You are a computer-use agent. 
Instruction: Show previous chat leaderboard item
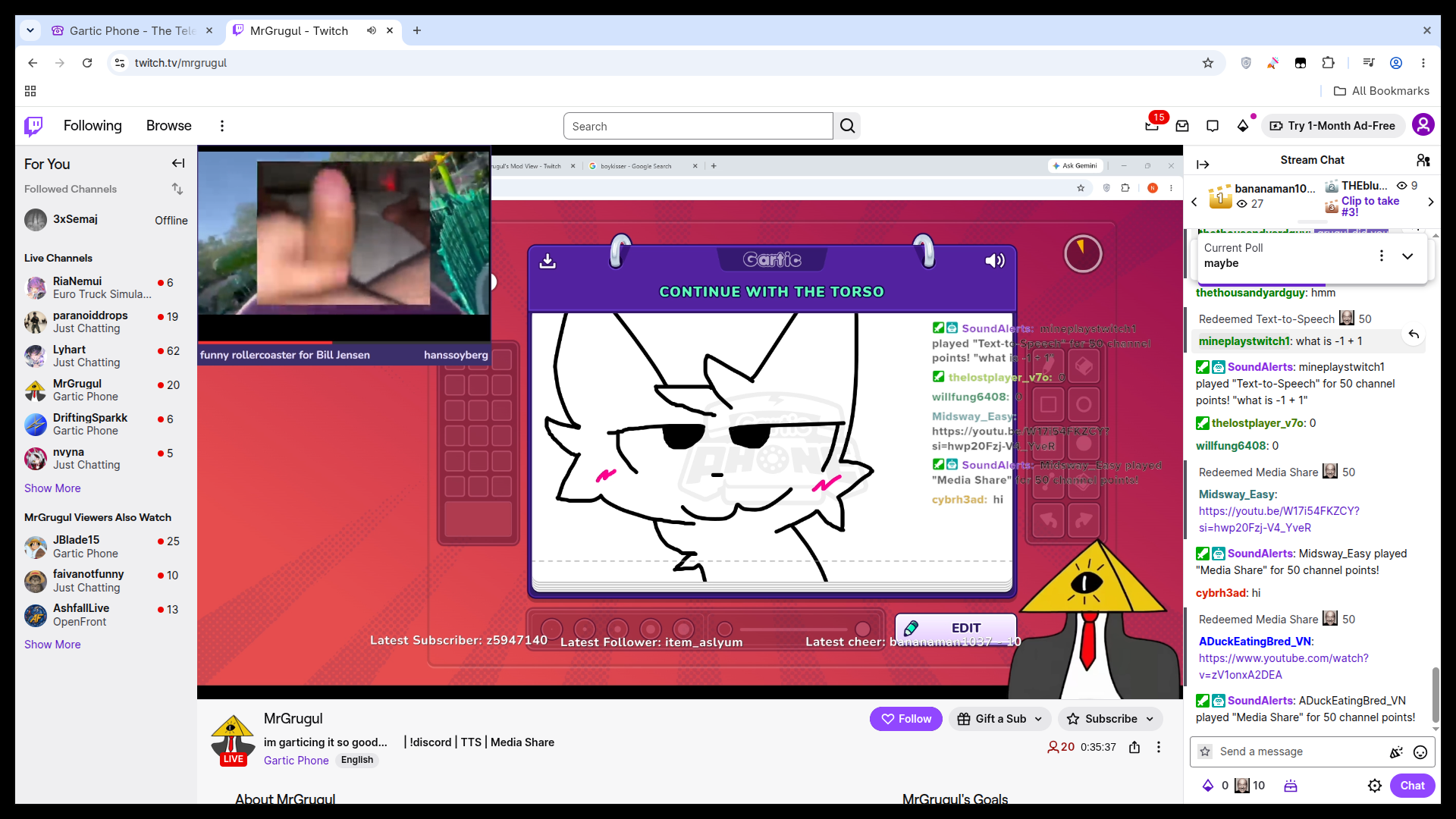click(1194, 202)
